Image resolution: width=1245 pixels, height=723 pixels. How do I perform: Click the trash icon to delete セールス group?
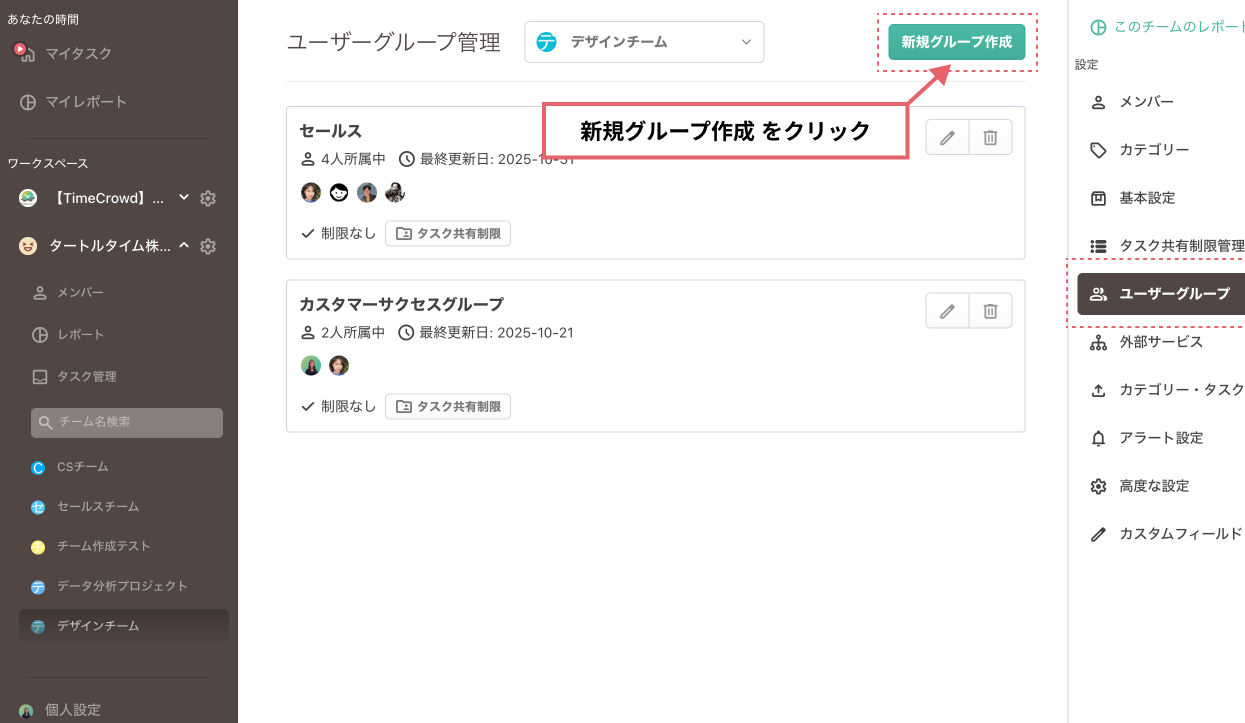pos(990,137)
